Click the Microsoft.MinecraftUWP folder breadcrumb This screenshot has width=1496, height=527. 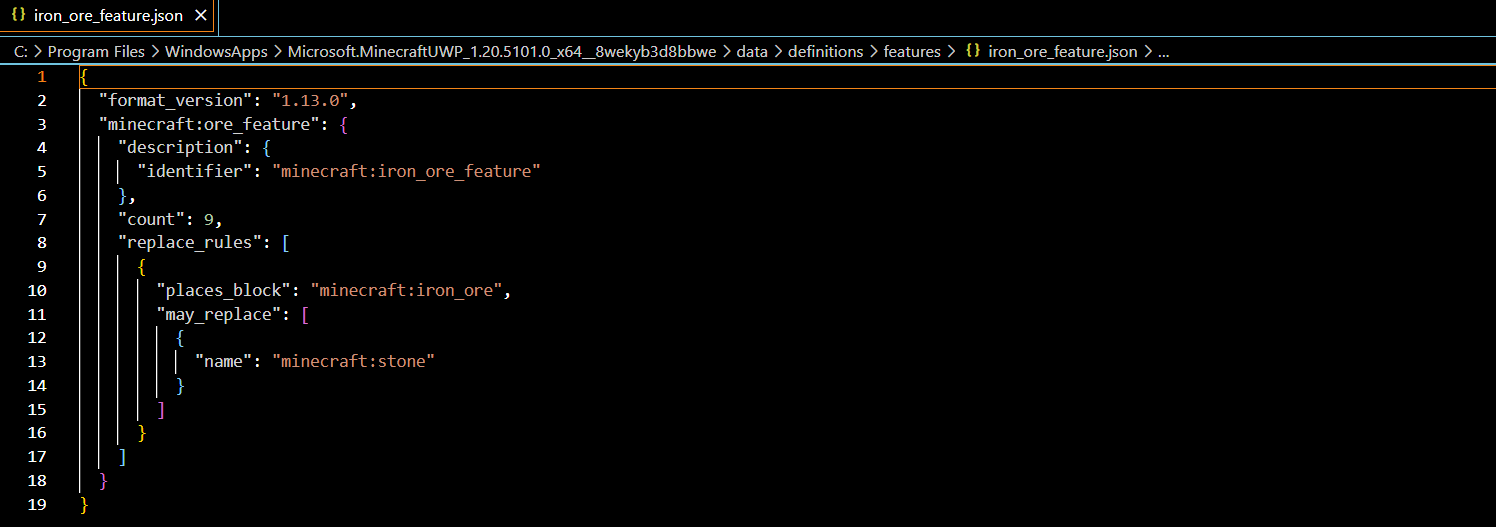point(502,52)
